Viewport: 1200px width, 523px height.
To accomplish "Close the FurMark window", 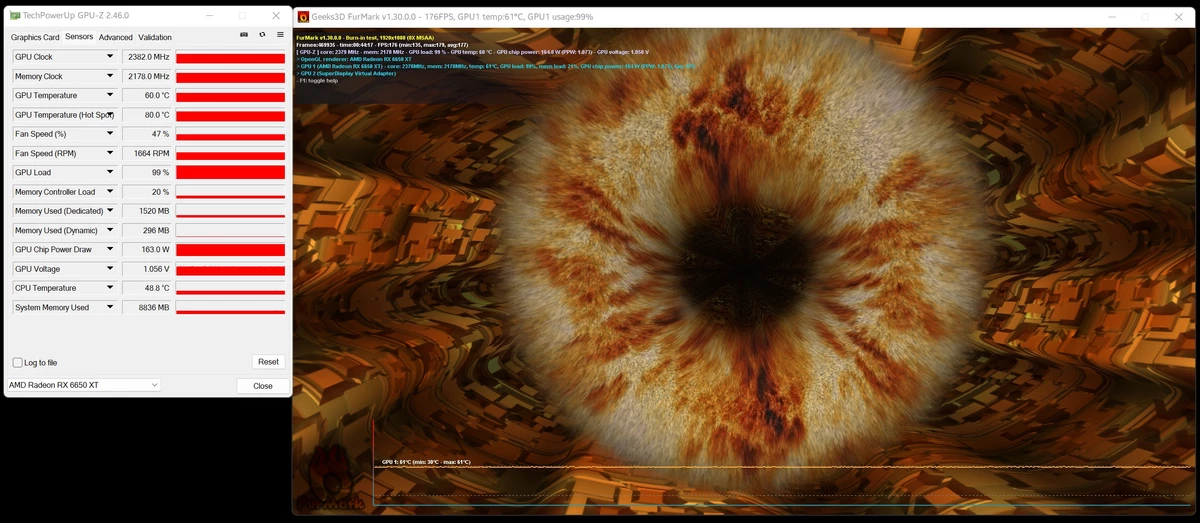I will point(1180,17).
